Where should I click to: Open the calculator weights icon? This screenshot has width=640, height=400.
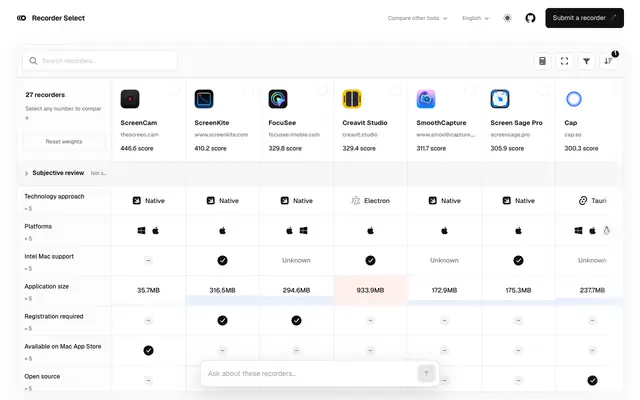click(542, 61)
